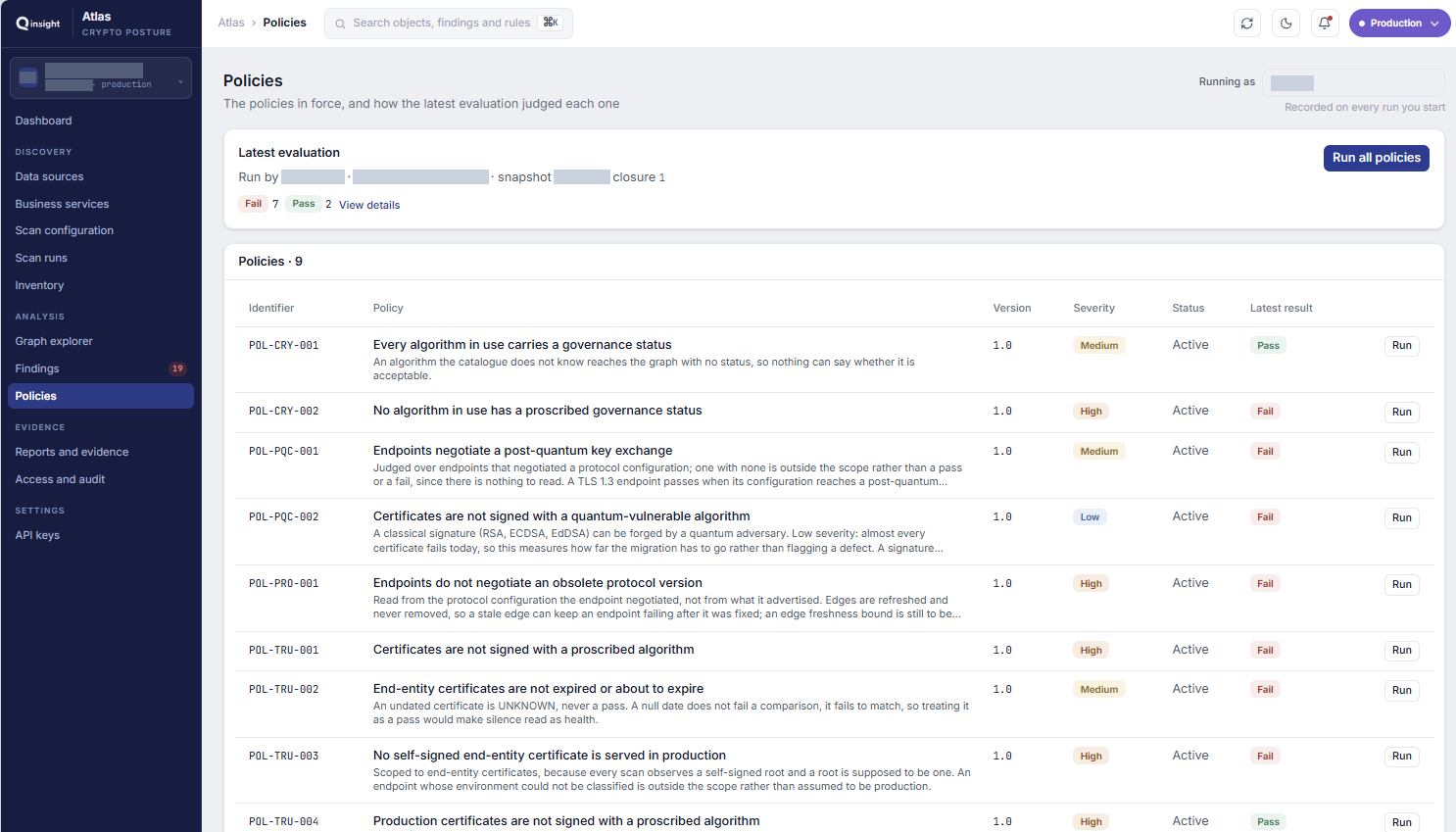Click the Latest result column header
This screenshot has width=1456, height=832.
pos(1281,308)
